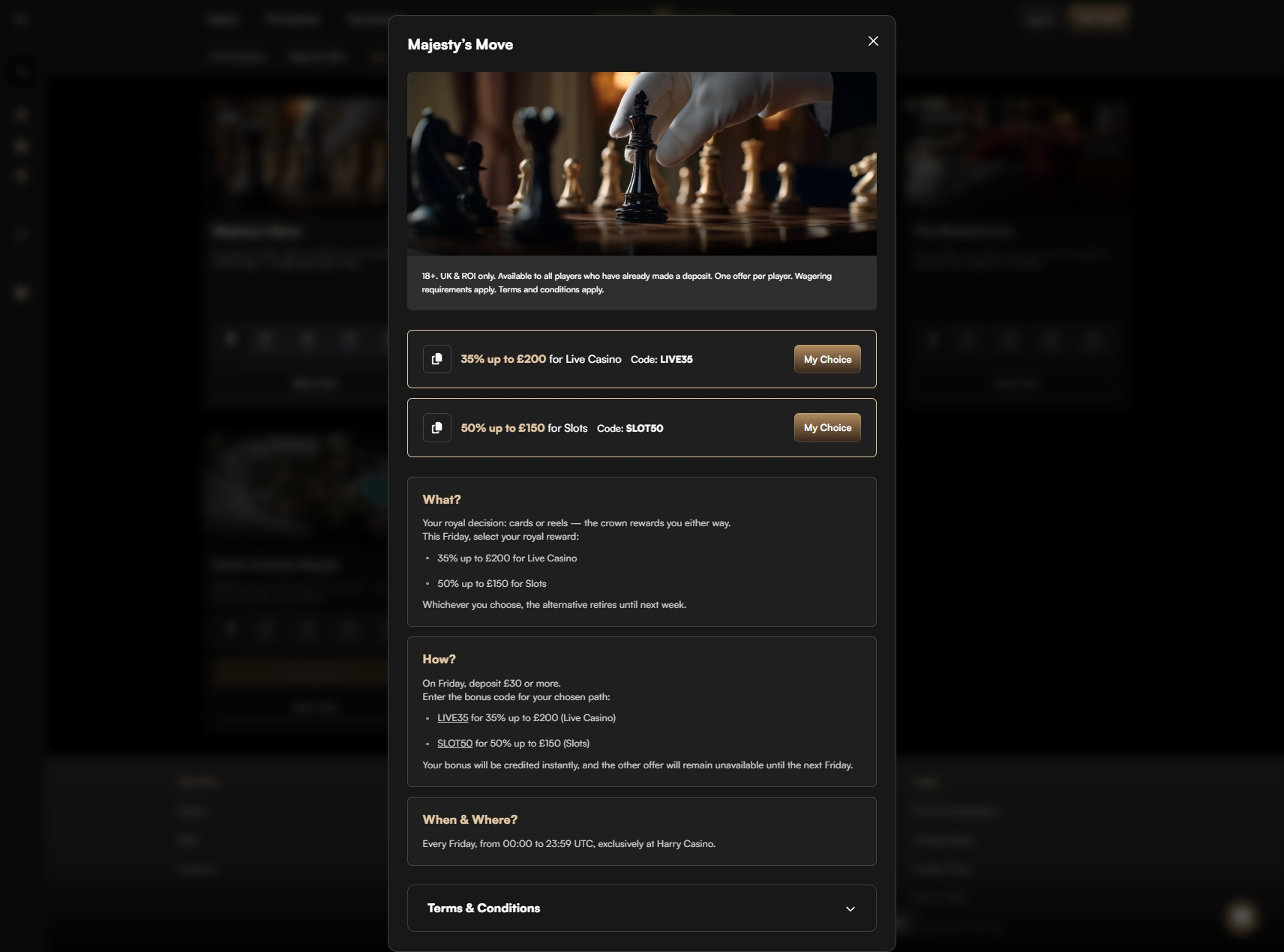Open the blurred hamburger menu icon
1284x952 pixels.
(x=21, y=19)
